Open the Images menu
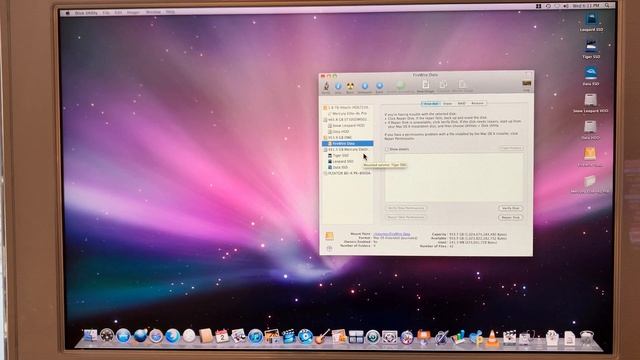 tap(133, 13)
